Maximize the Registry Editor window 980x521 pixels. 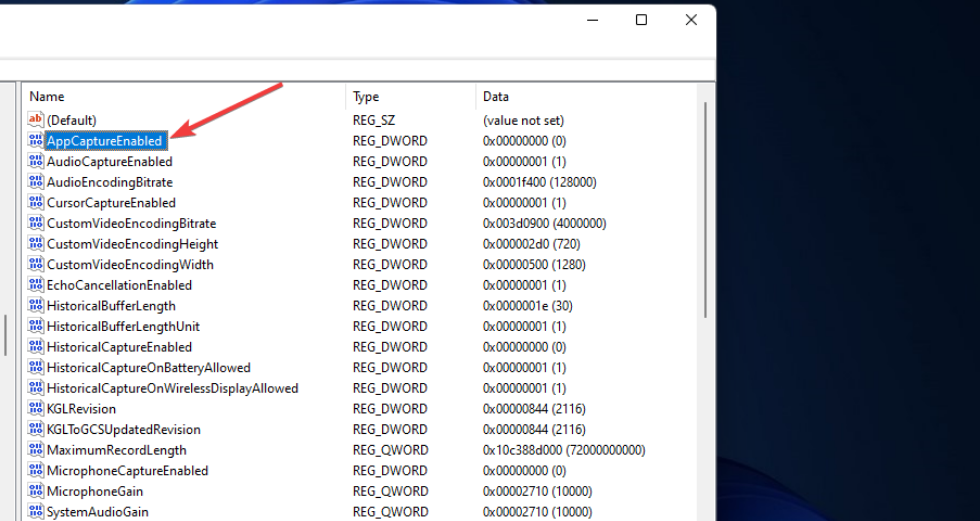(x=641, y=20)
